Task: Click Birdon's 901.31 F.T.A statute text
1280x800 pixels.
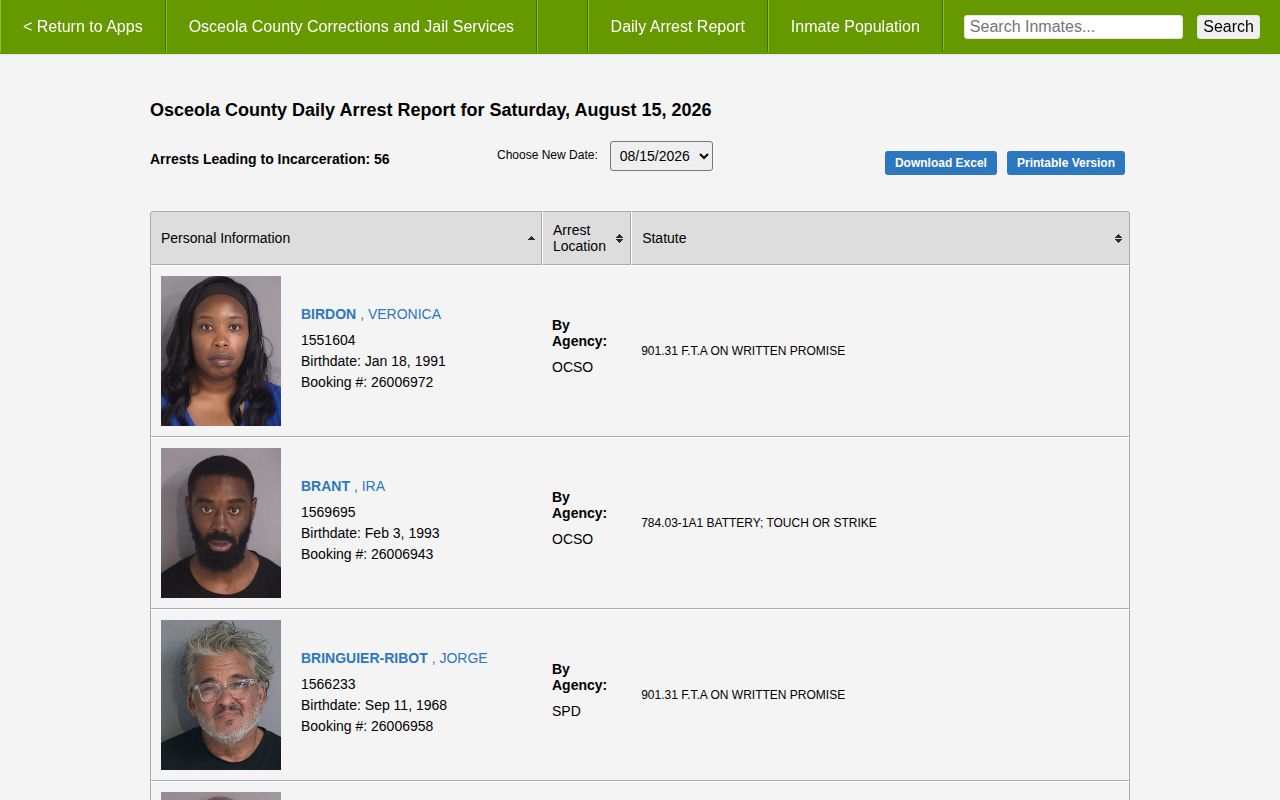Action: (743, 351)
